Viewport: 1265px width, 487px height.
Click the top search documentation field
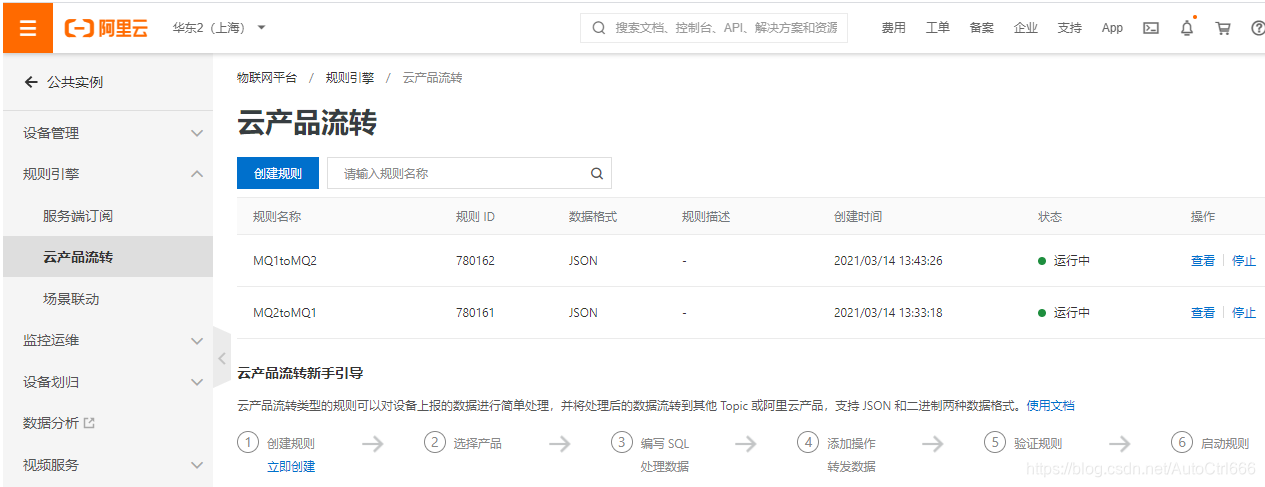[714, 28]
